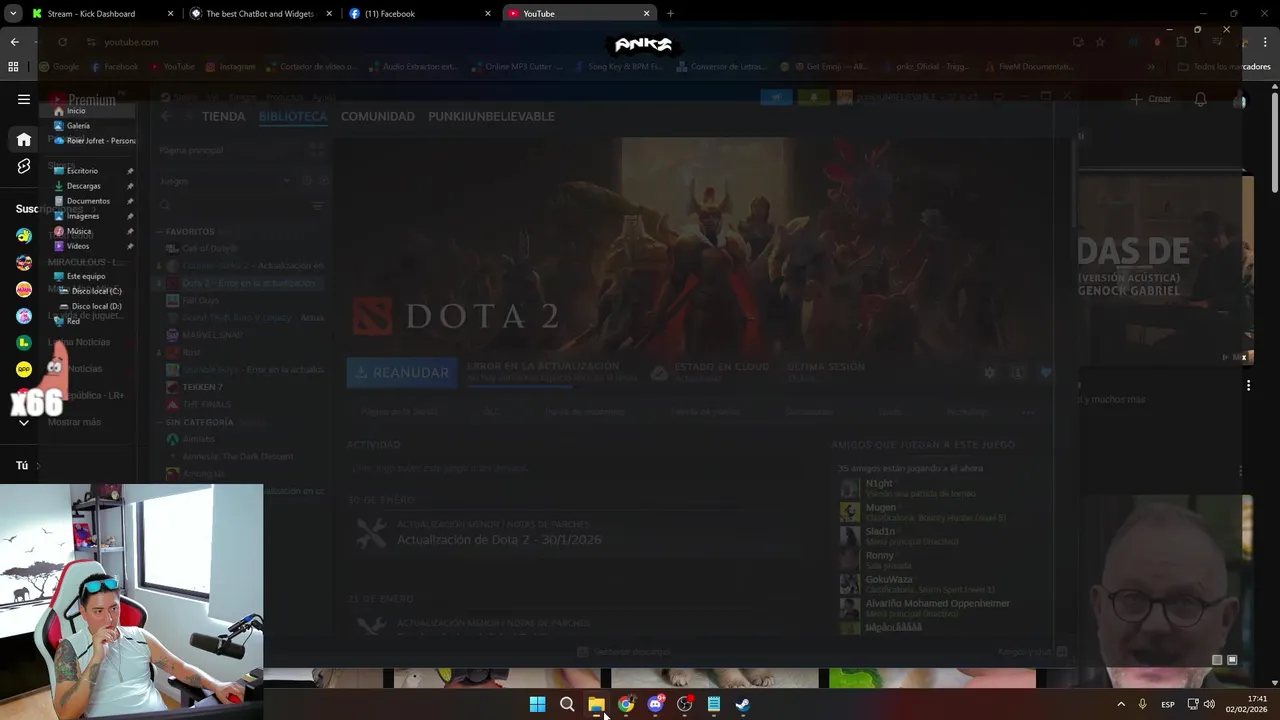Open File Explorer from taskbar
This screenshot has height=720, width=1280.
[x=596, y=704]
